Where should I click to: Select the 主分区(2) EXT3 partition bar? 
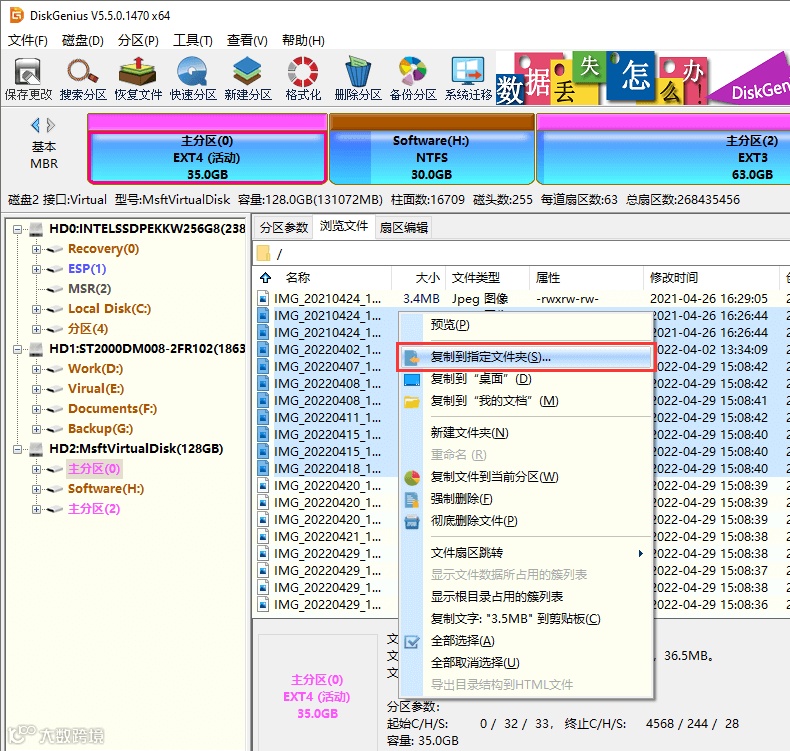pos(663,149)
